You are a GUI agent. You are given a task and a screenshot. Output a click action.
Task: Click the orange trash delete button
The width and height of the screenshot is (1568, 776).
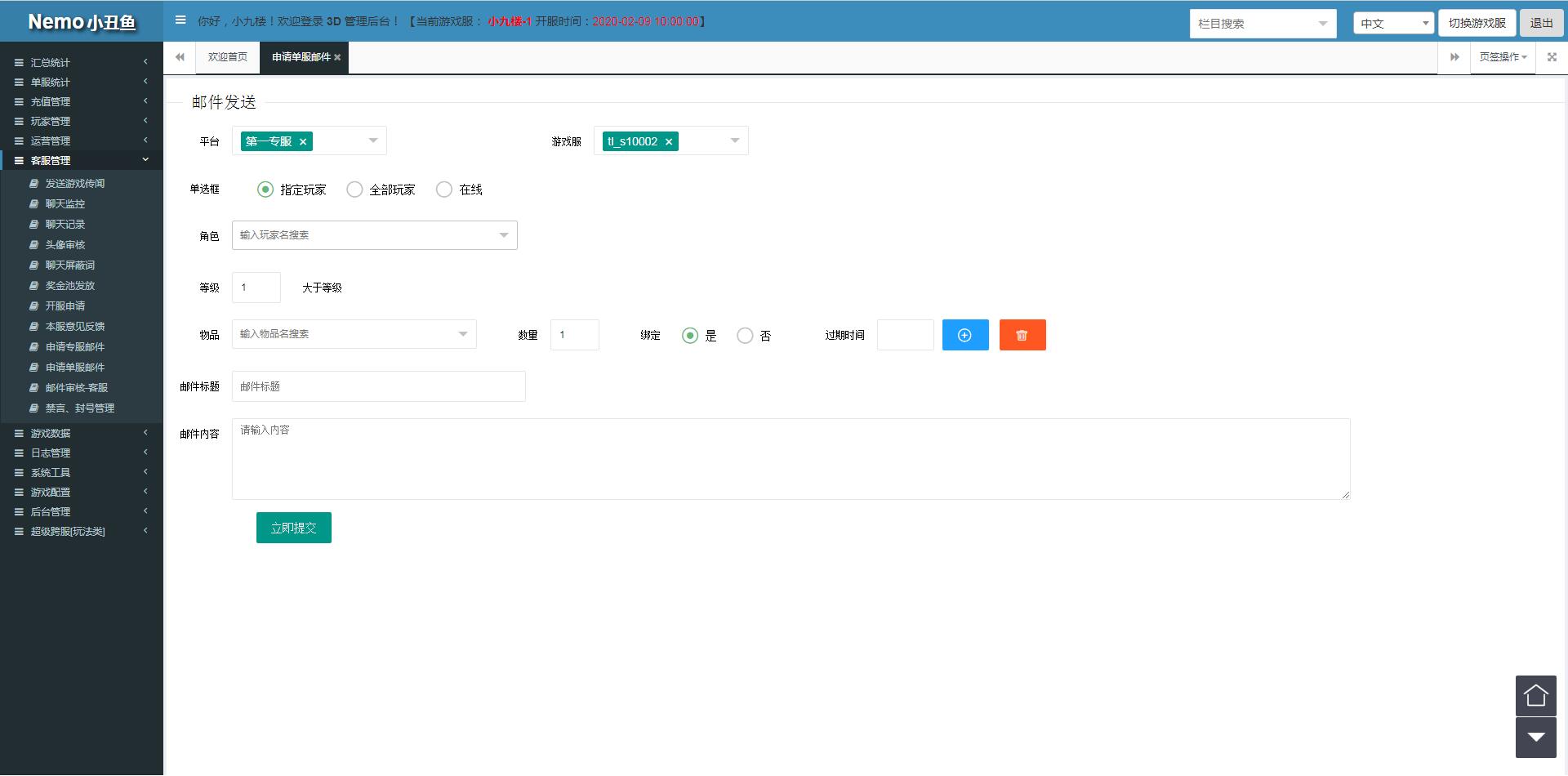point(1022,335)
